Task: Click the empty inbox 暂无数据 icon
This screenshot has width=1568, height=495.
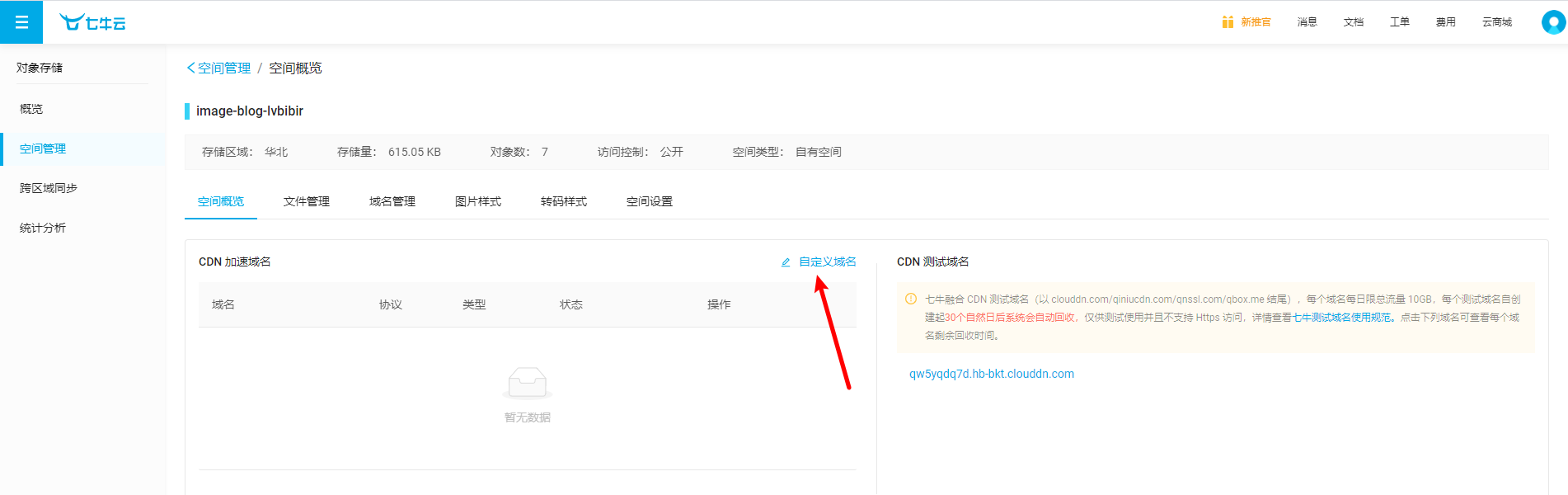Action: 528,383
